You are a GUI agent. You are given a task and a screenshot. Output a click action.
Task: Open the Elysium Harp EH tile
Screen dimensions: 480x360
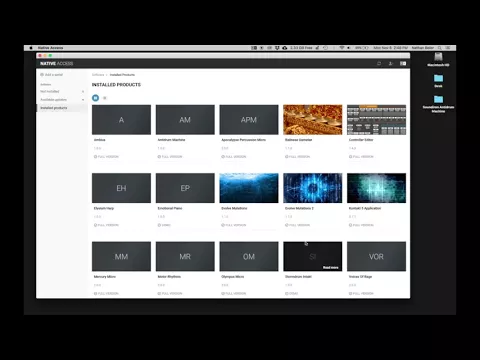pyautogui.click(x=121, y=188)
